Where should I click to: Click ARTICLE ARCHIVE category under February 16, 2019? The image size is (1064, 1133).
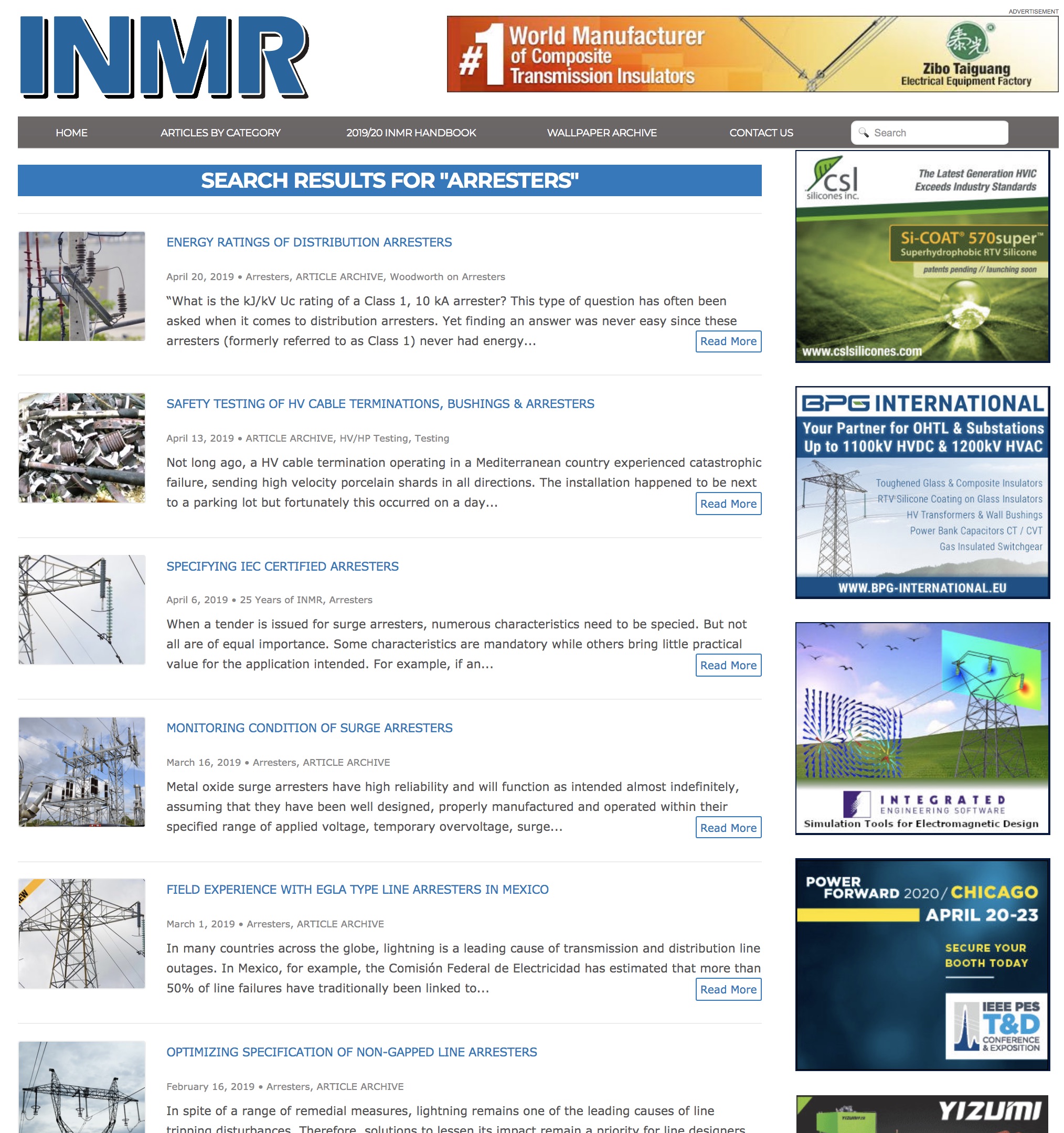pyautogui.click(x=360, y=1087)
